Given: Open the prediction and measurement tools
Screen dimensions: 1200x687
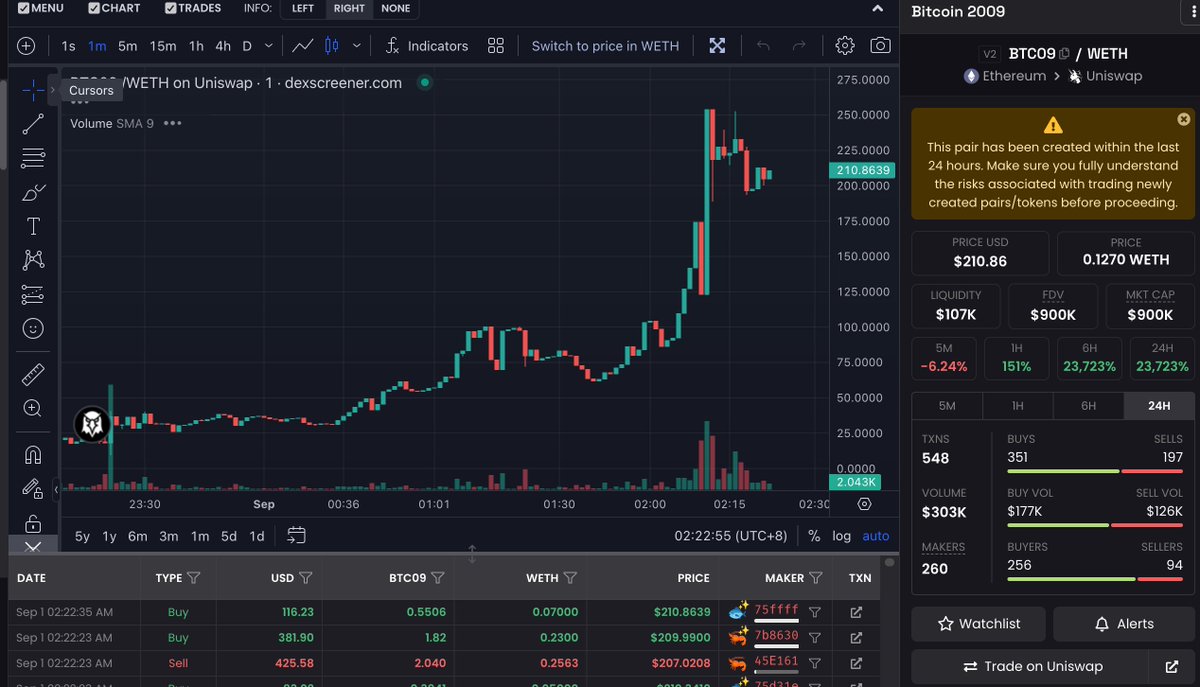Looking at the screenshot, I should tap(32, 294).
